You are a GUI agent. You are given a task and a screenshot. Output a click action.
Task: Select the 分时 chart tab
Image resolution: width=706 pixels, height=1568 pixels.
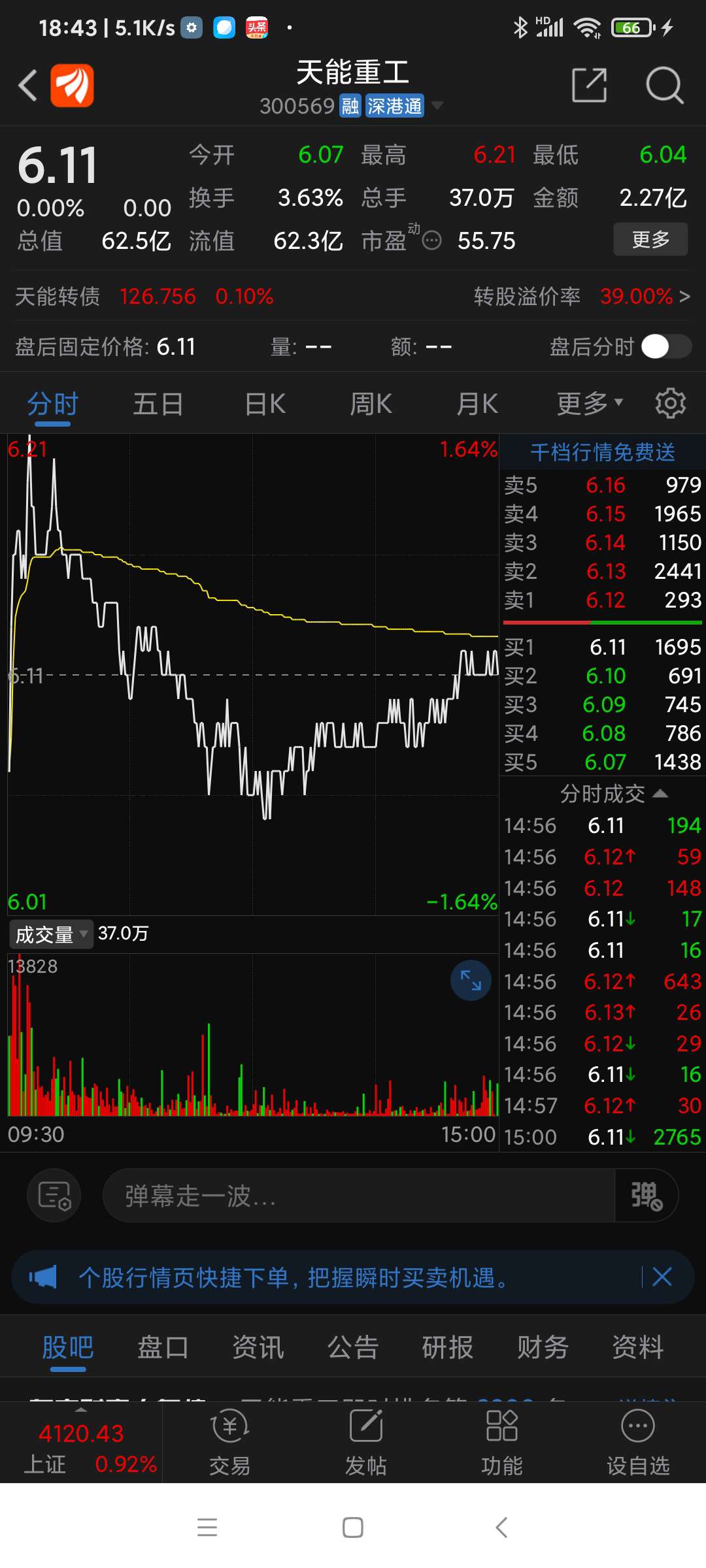point(52,404)
